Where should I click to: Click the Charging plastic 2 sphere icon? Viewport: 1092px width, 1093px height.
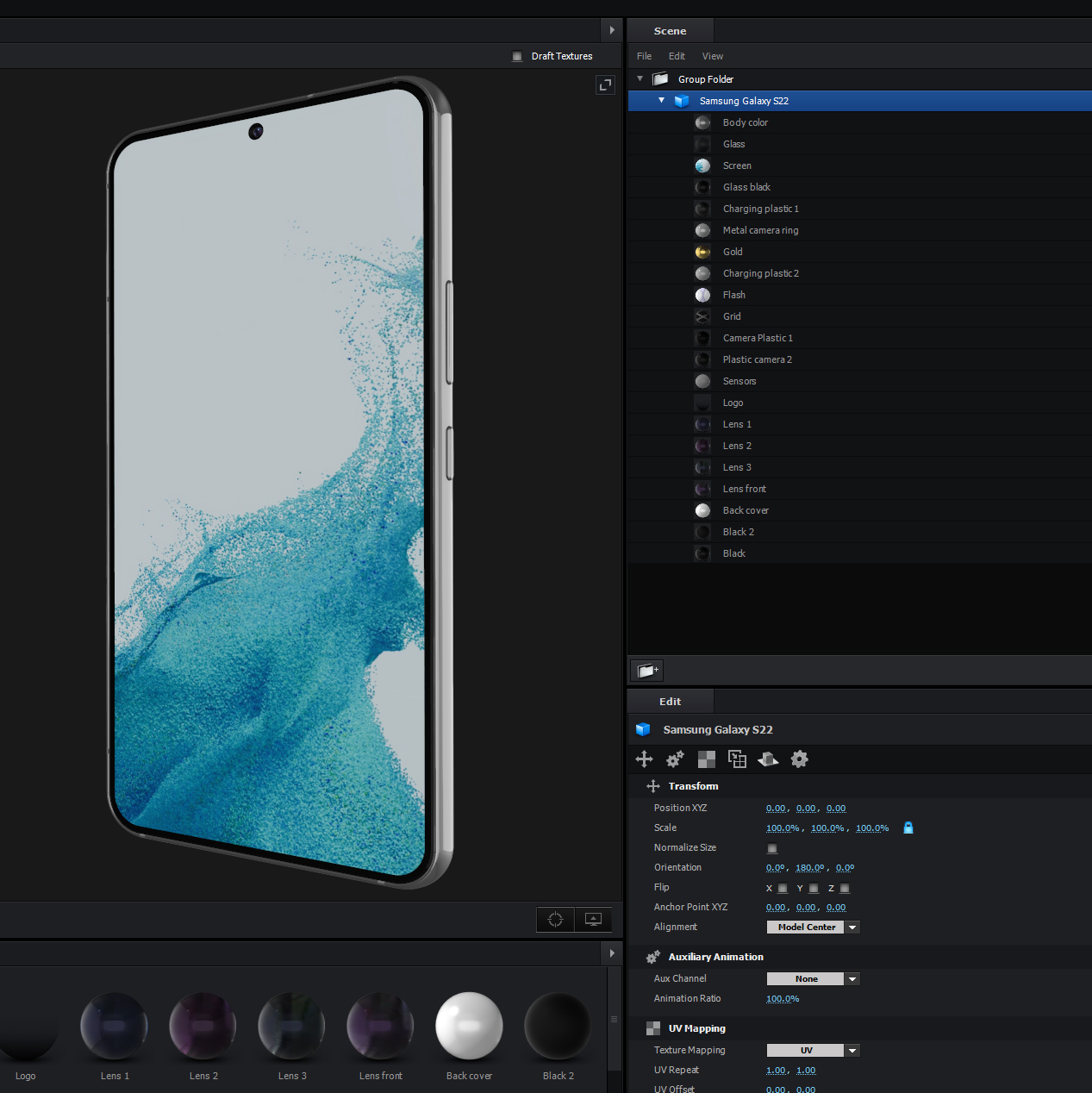click(703, 273)
